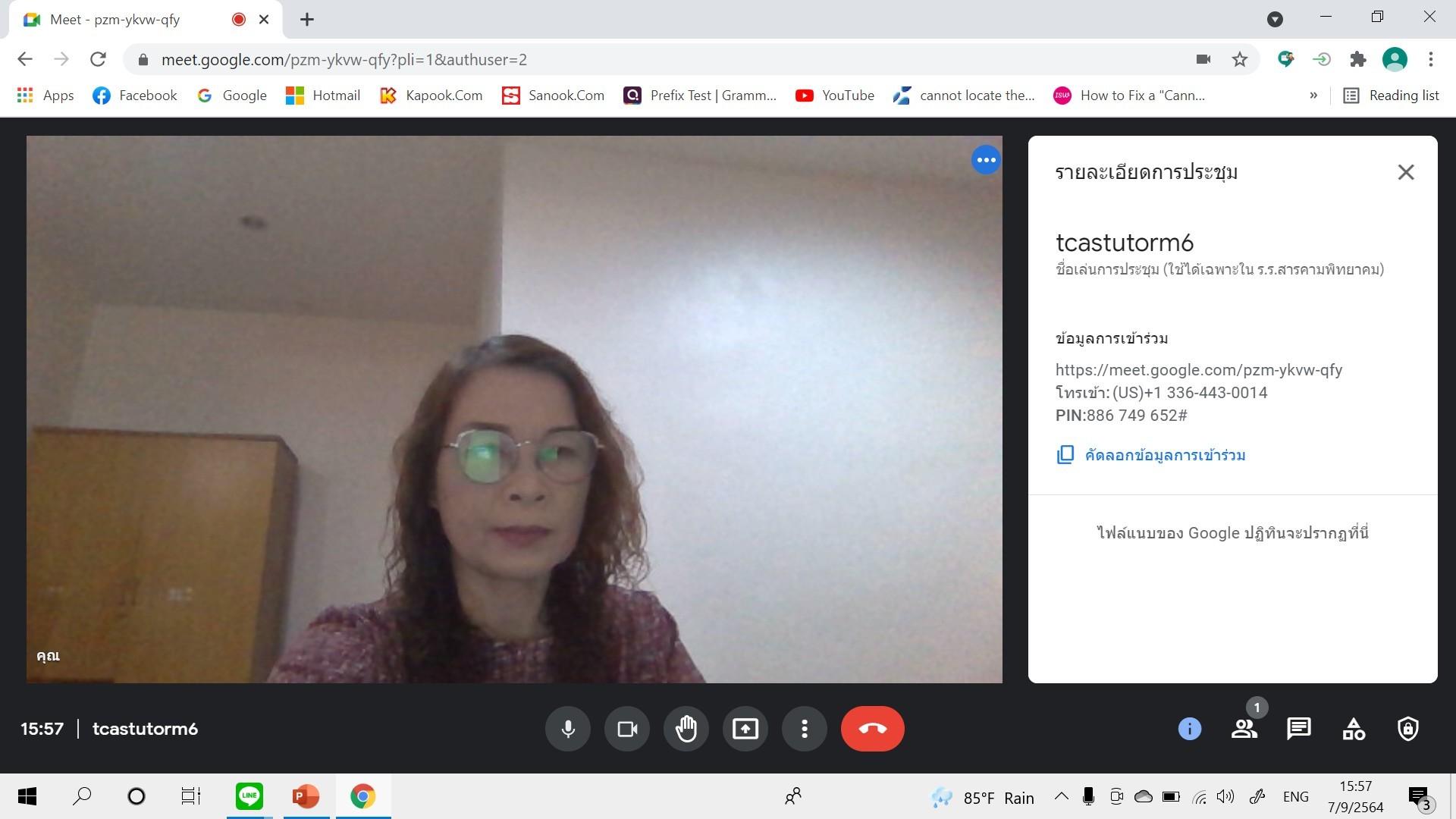
Task: Open the Sanook.Com bookmark
Action: tap(553, 96)
